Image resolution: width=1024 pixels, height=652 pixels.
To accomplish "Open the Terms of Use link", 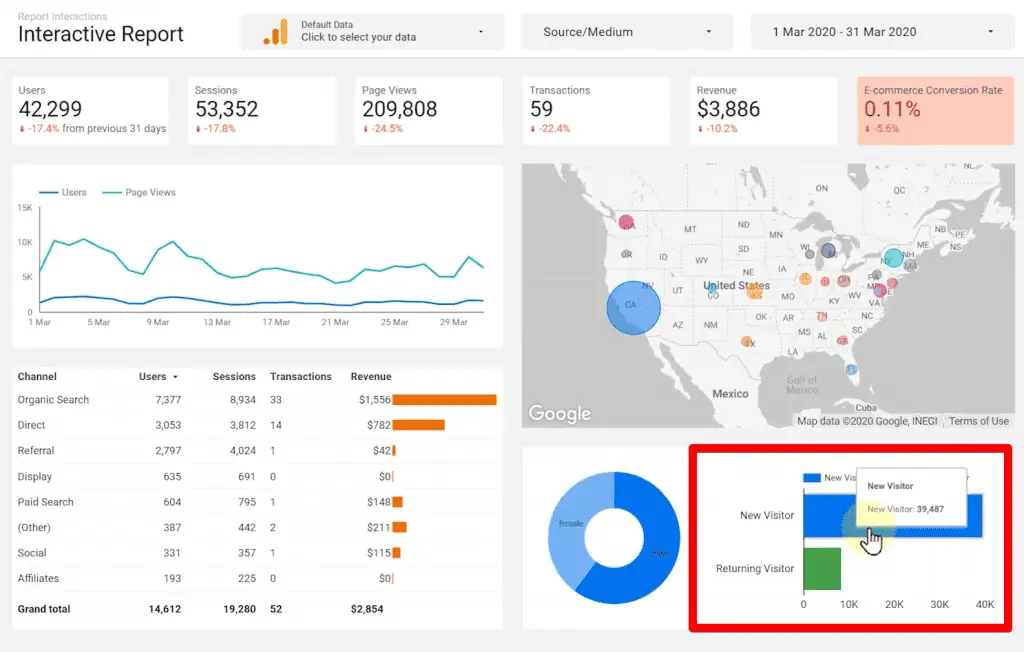I will coord(977,421).
